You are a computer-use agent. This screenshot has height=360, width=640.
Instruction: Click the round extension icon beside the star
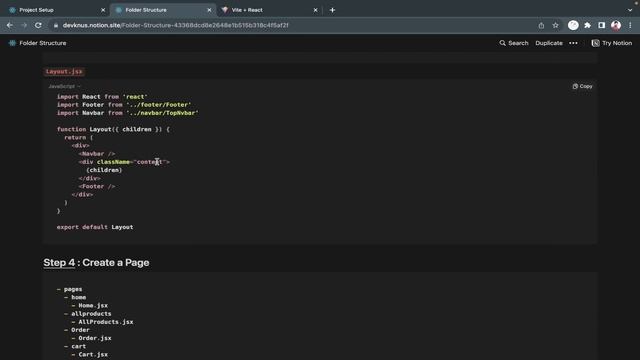pyautogui.click(x=573, y=25)
